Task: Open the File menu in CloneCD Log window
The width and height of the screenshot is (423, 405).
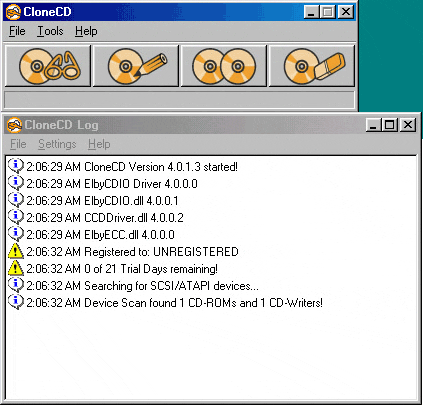Action: tap(18, 144)
